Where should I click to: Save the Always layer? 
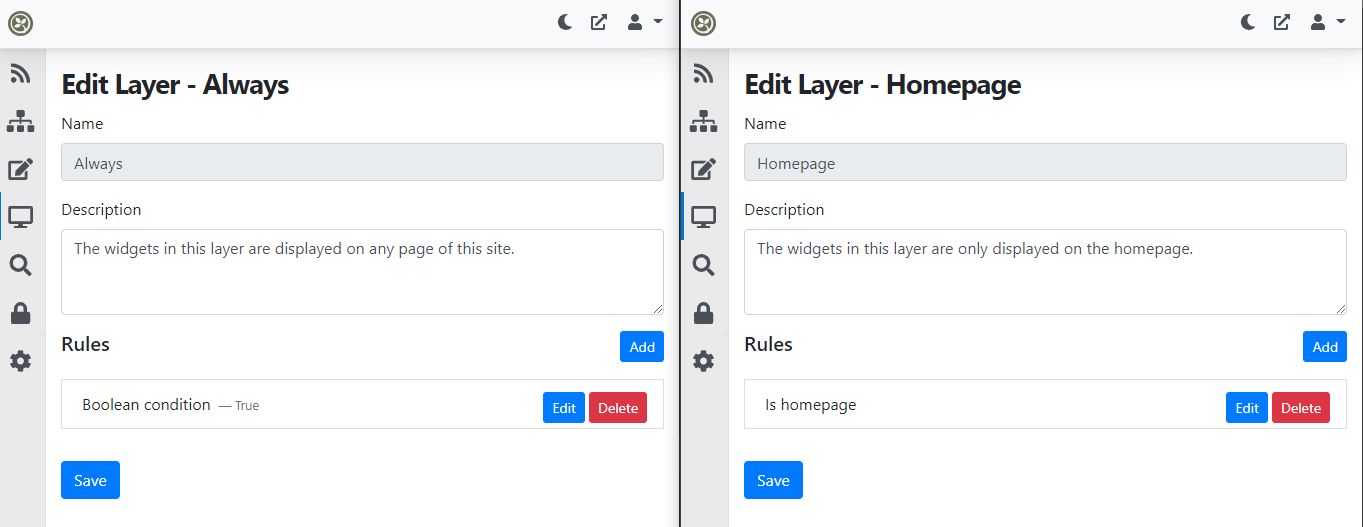(90, 480)
